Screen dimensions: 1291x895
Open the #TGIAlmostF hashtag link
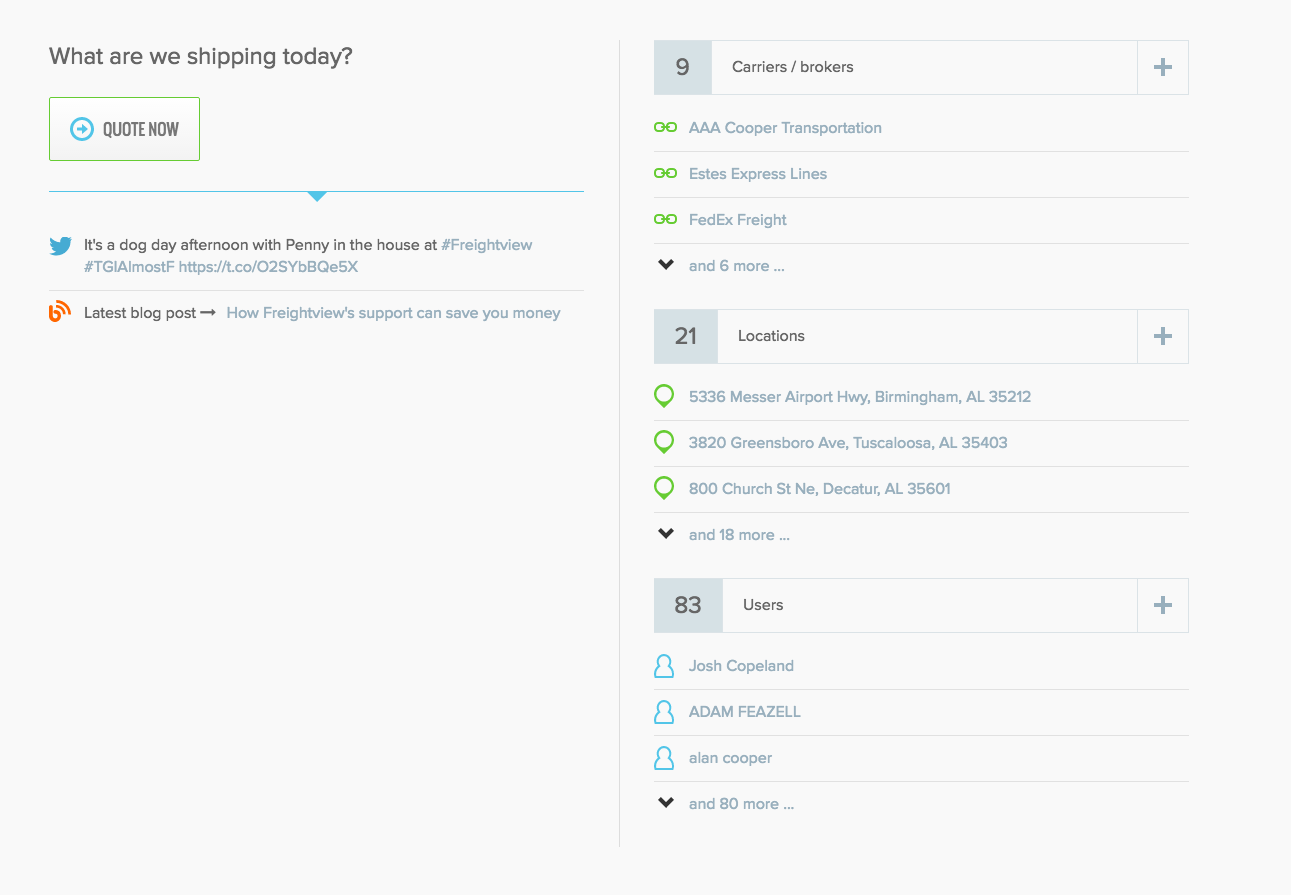click(x=129, y=267)
